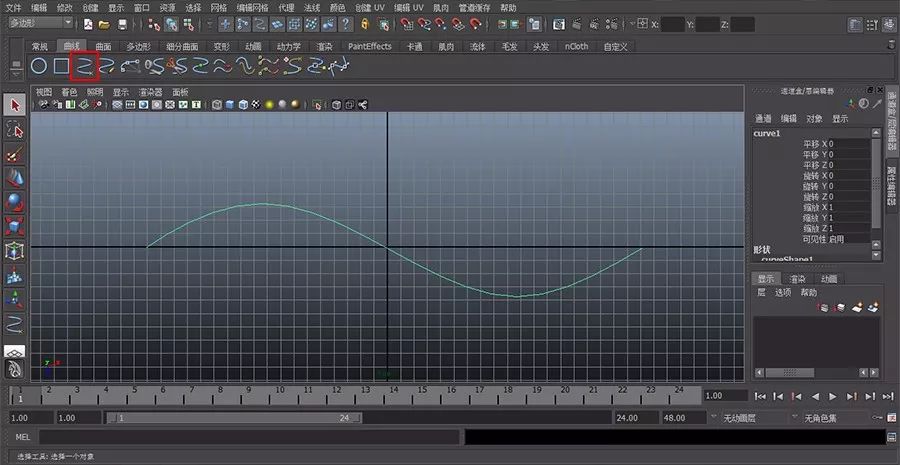Click the last-used curve tool in toolbox
Screen dimensions: 900x465
click(x=14, y=324)
